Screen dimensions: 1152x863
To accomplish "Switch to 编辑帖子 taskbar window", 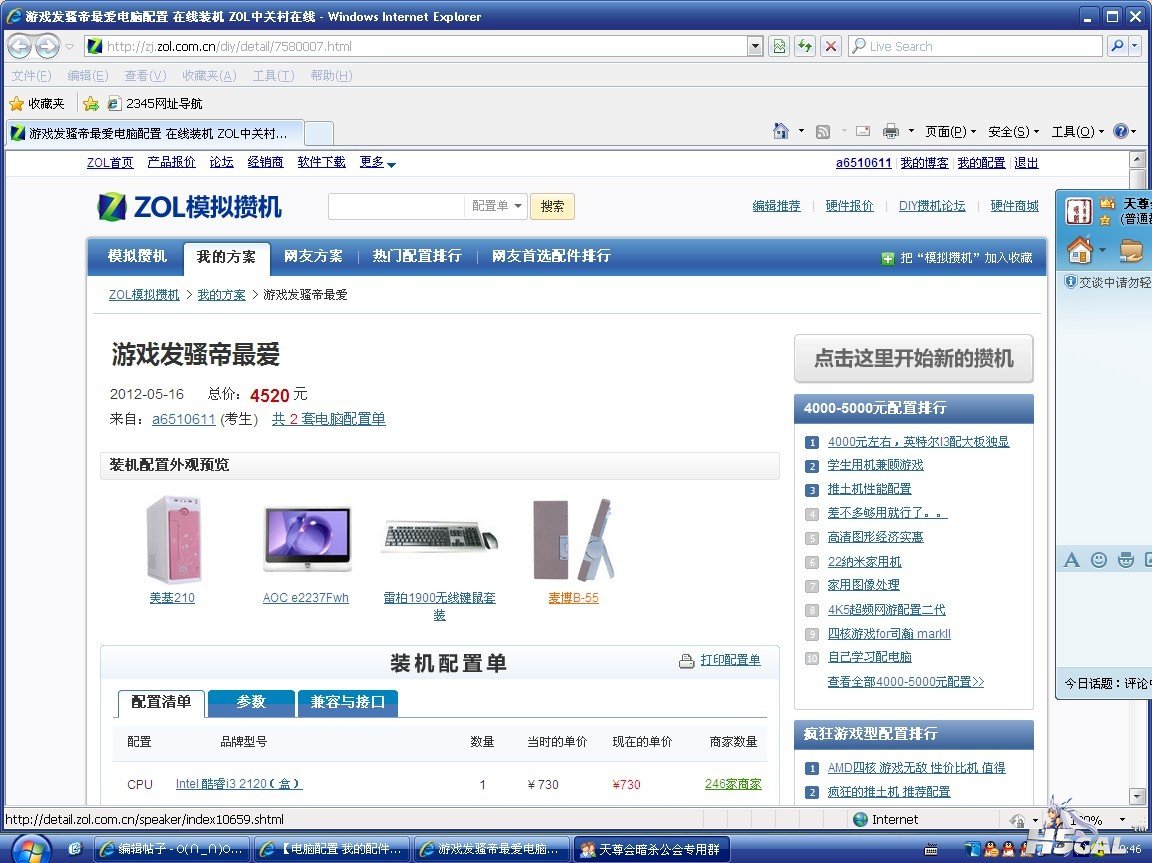I will 173,849.
